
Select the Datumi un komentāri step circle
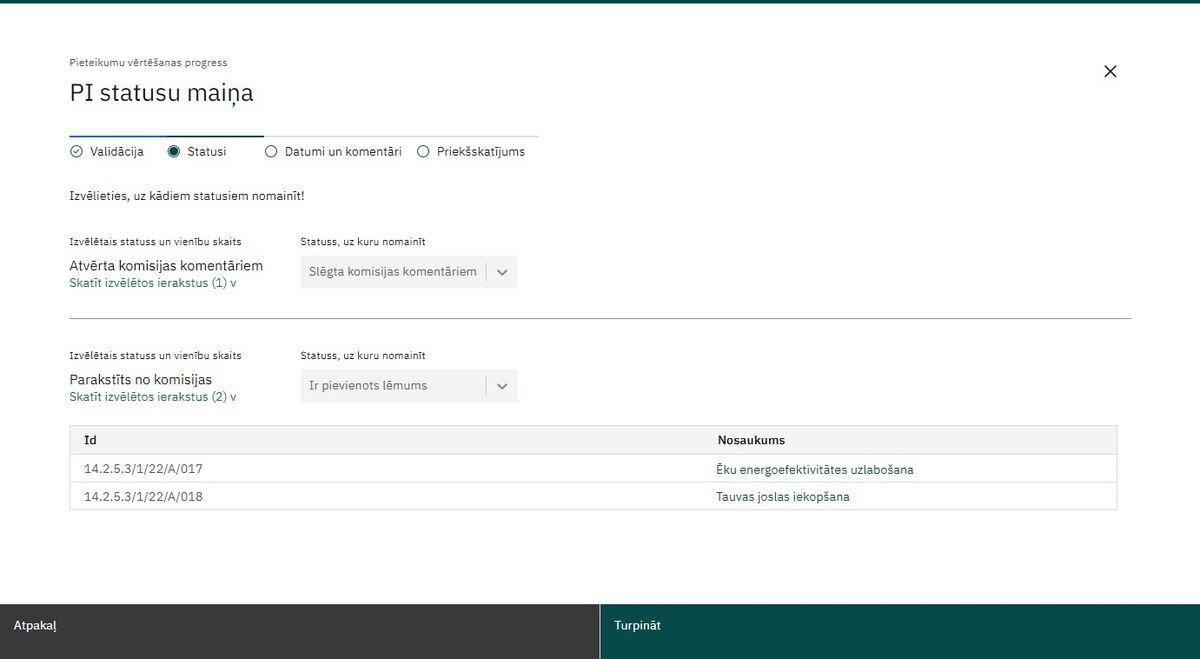(x=271, y=152)
